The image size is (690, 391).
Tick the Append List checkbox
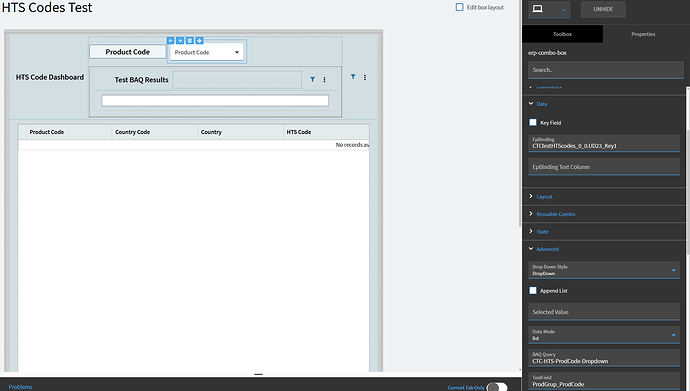tap(533, 291)
